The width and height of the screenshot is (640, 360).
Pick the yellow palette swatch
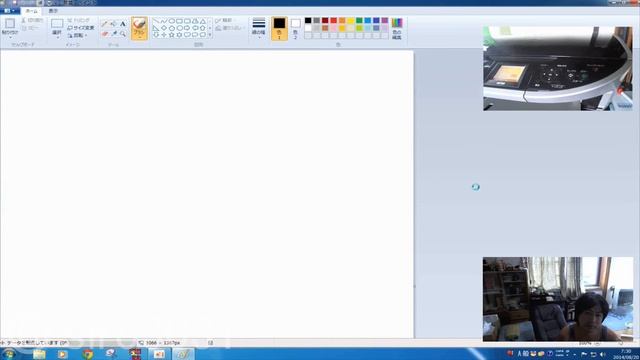[x=351, y=20]
